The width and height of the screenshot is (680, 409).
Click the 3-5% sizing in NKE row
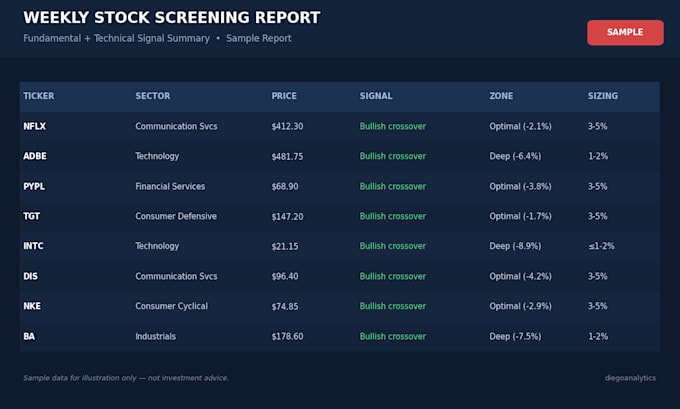[x=598, y=306]
